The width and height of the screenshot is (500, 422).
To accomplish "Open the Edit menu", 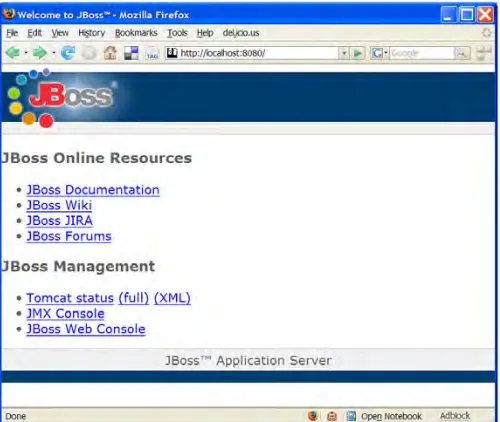I will [34, 33].
